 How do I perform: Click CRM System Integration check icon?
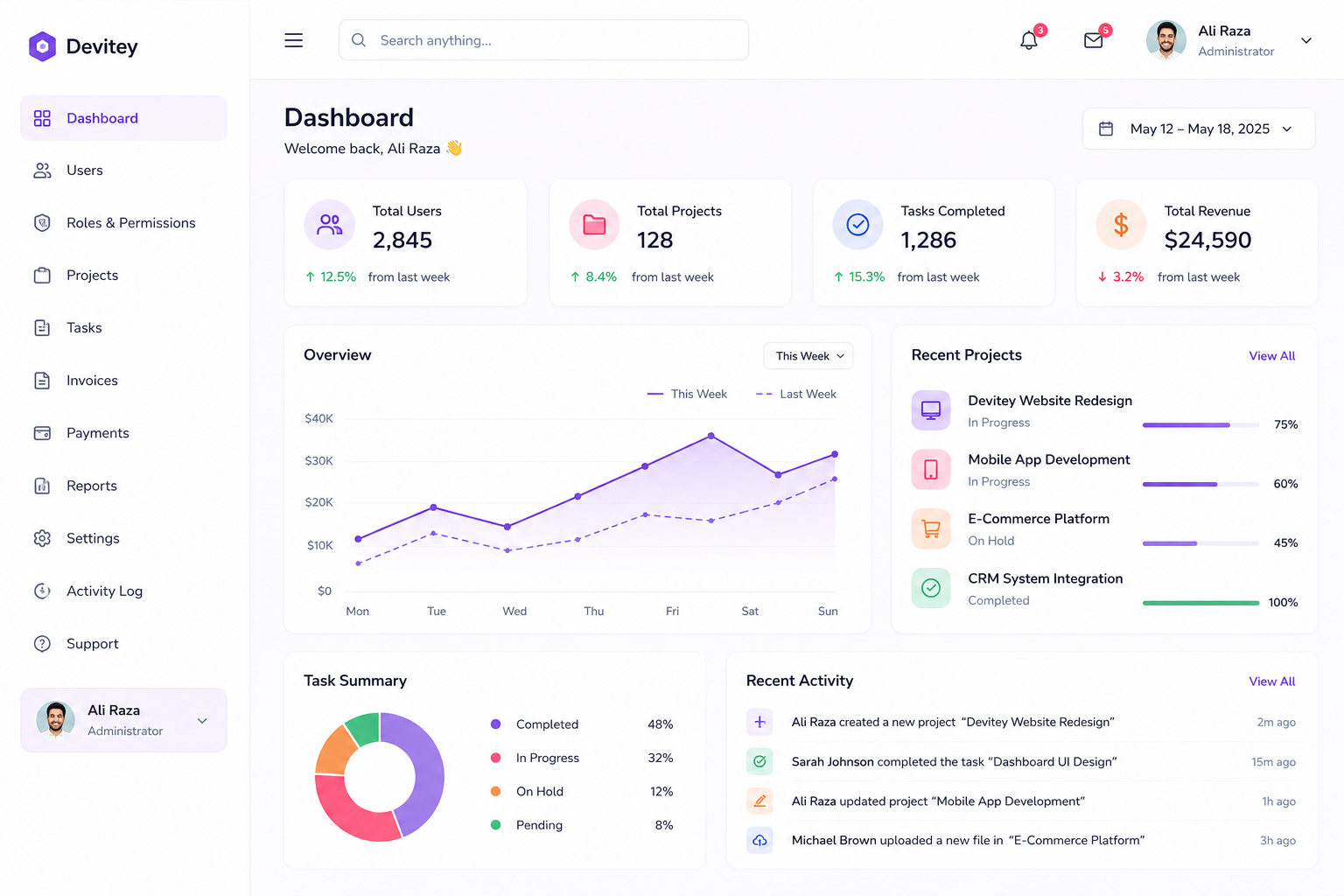pos(931,588)
